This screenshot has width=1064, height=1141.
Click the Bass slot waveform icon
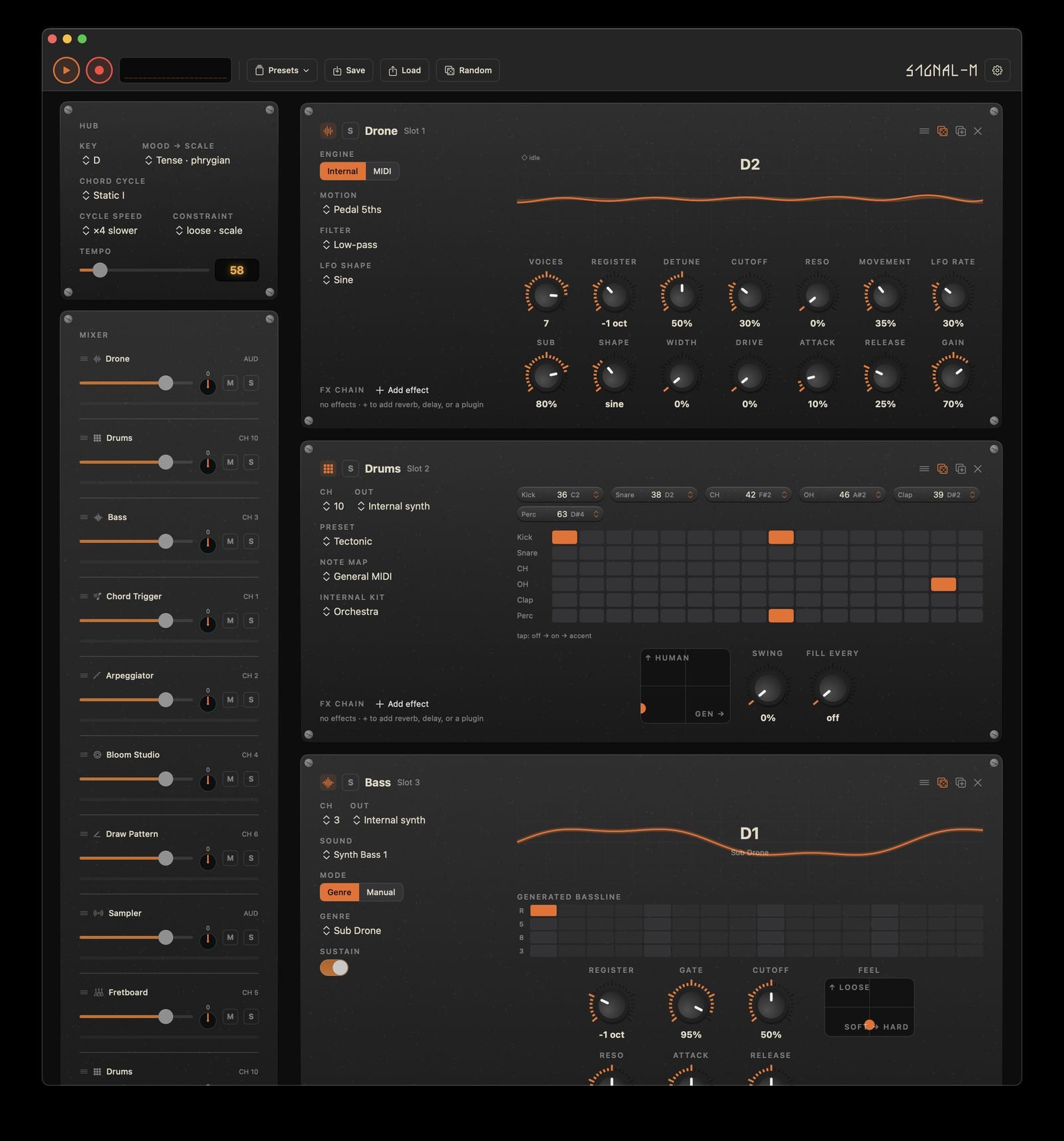point(328,783)
